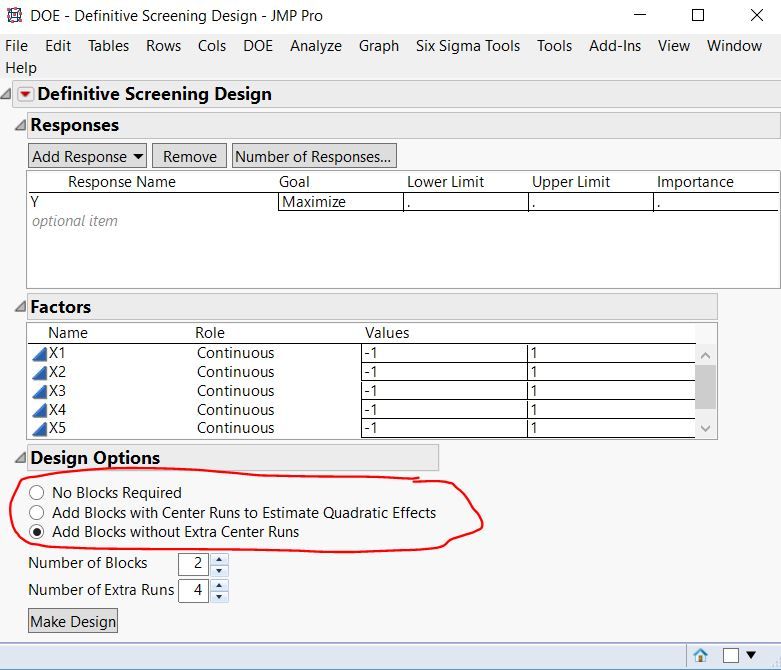Open the Tables menu

(108, 46)
